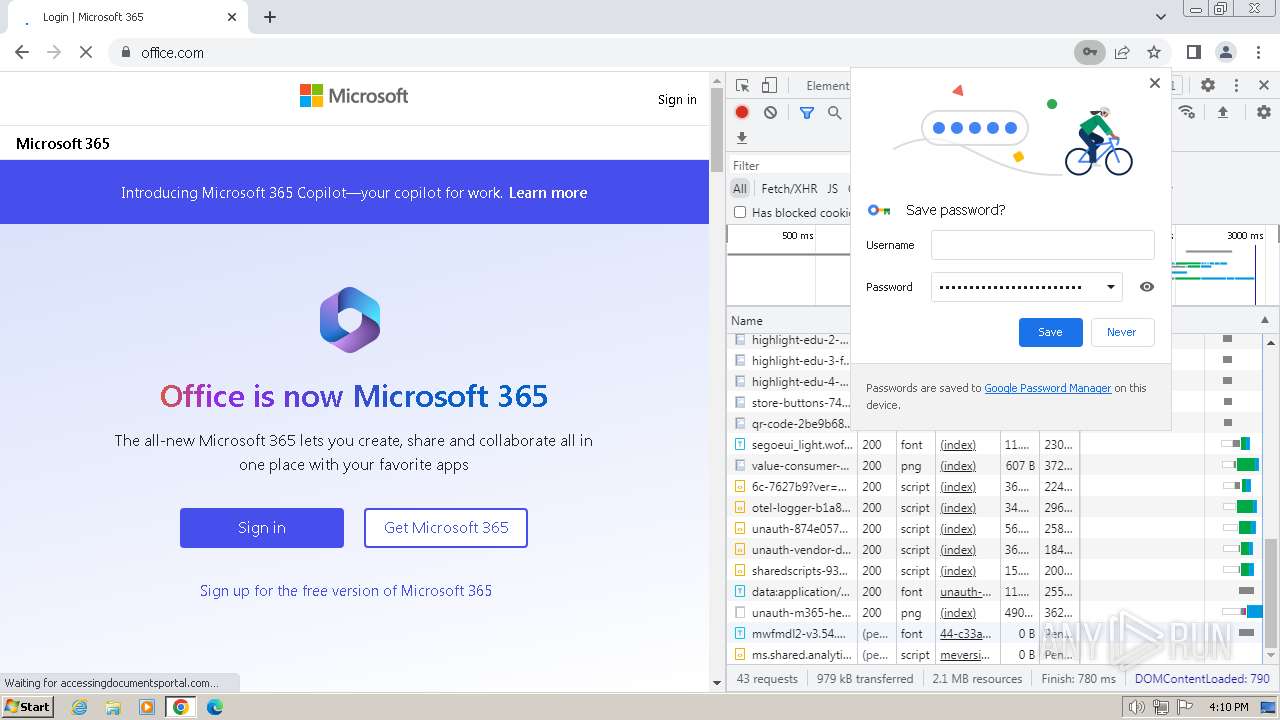The width and height of the screenshot is (1280, 720).
Task: Click the Learn more banner link
Action: tap(548, 193)
